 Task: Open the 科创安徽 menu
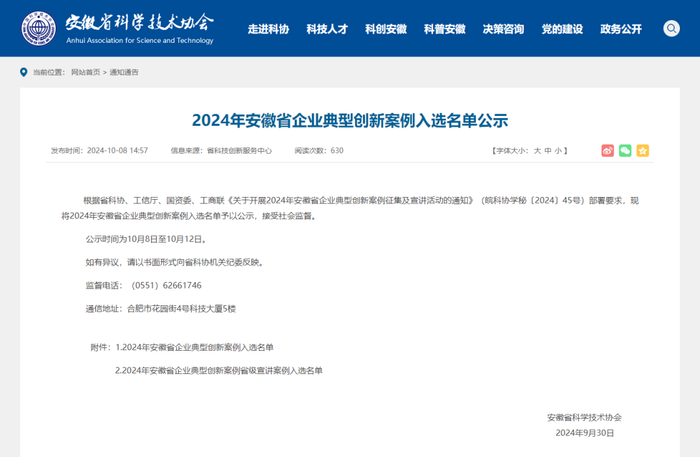click(x=386, y=29)
